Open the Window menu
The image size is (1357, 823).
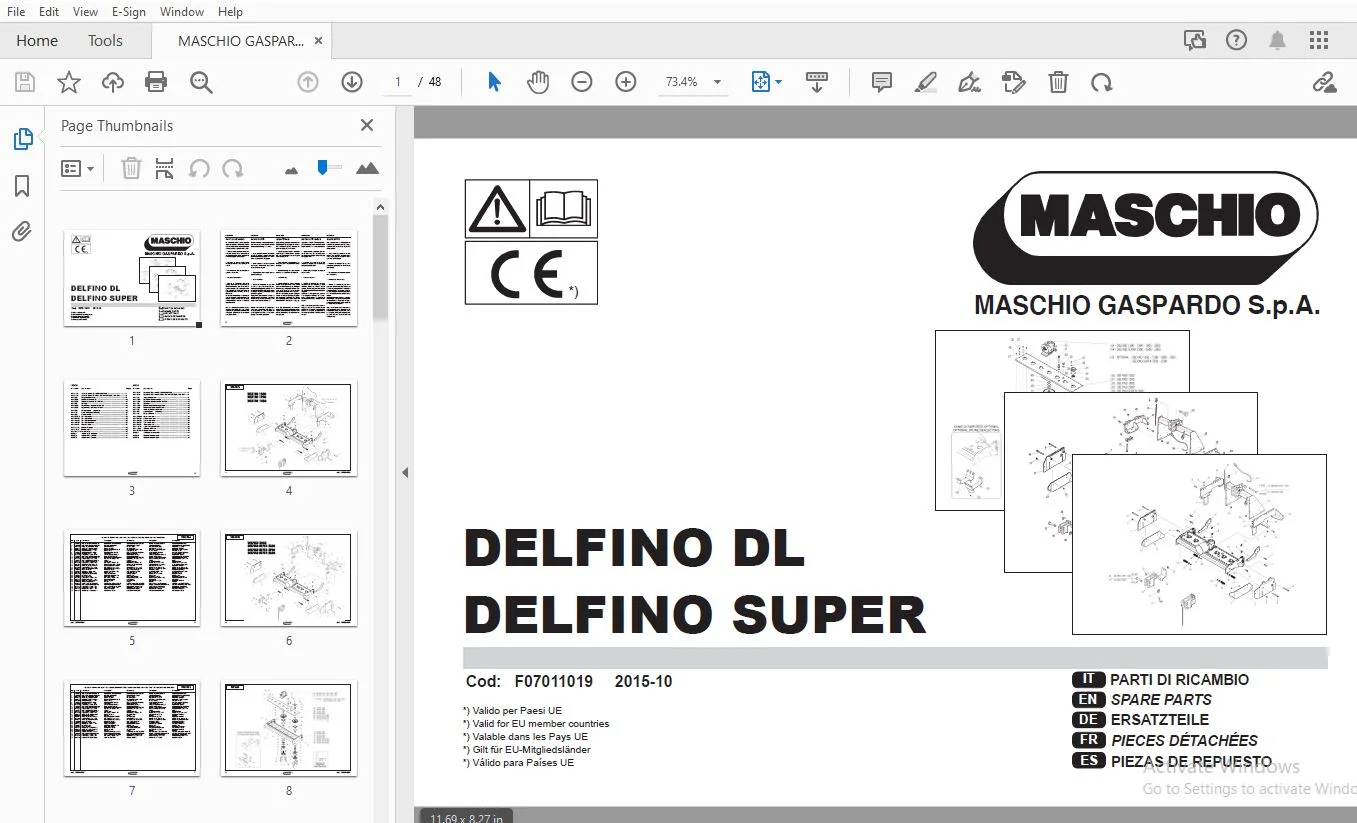[x=182, y=12]
